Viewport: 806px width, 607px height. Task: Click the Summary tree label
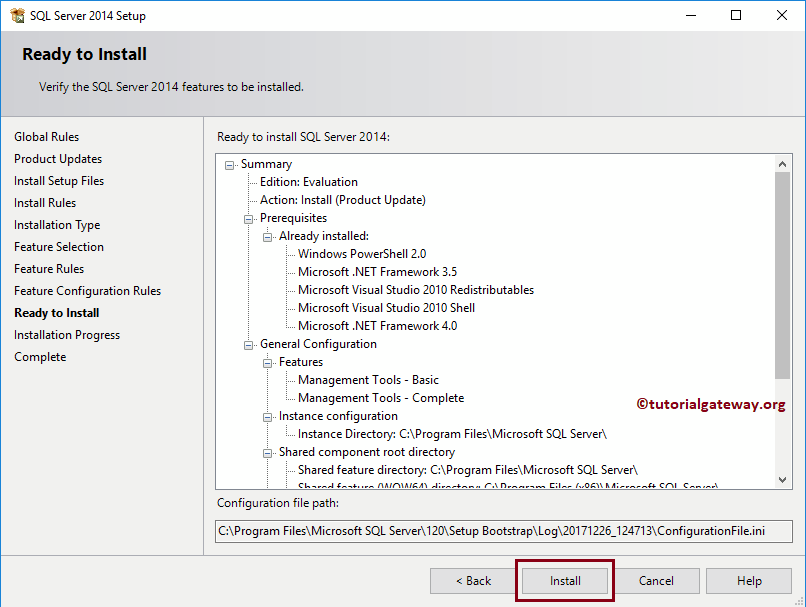pos(266,164)
